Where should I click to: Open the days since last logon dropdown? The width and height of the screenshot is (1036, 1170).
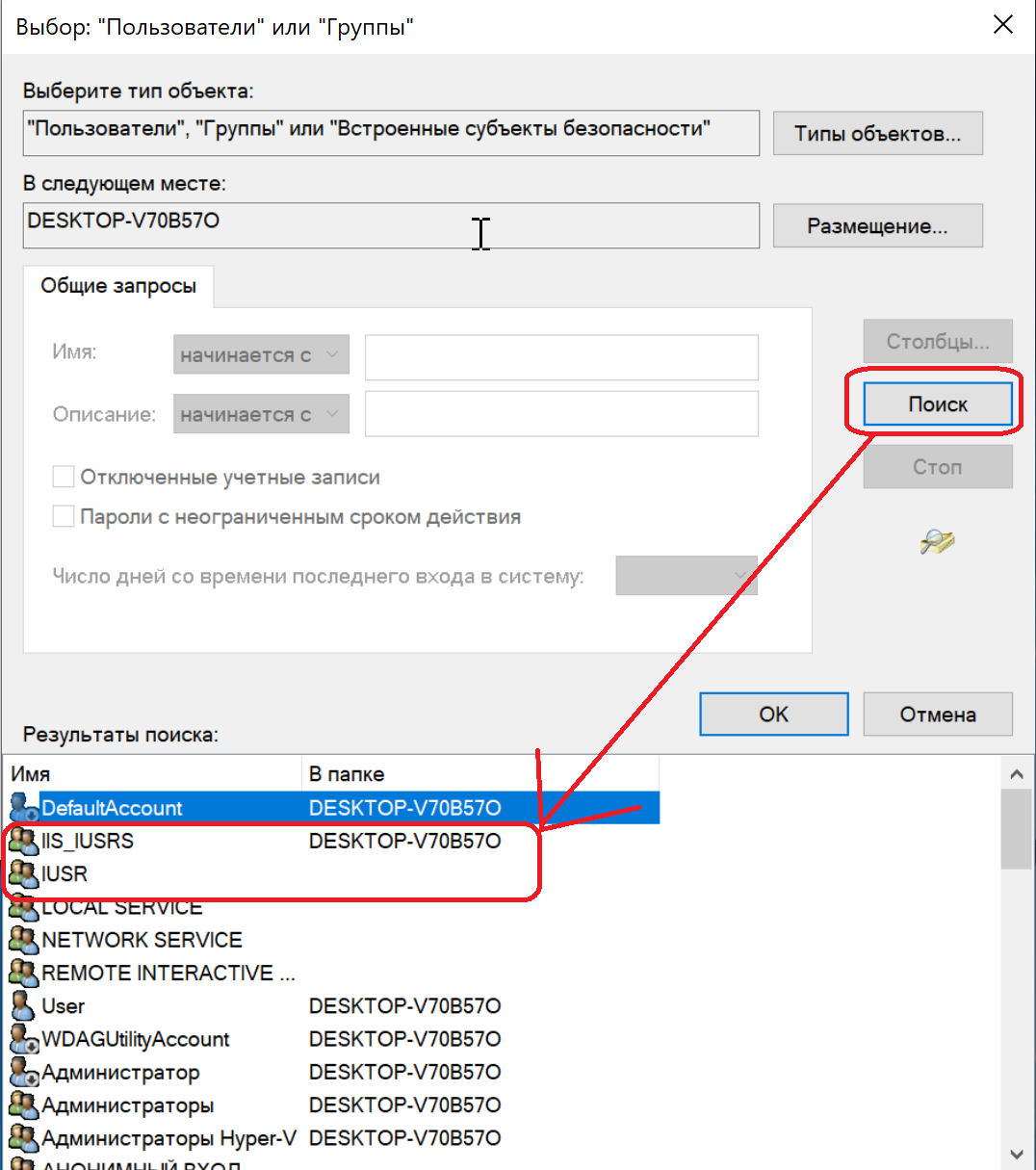tap(686, 576)
